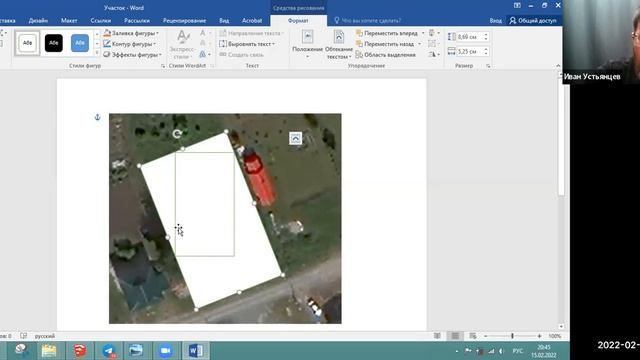Open WordArt text effects dropdown
The width and height of the screenshot is (640, 360).
pyautogui.click(x=205, y=54)
